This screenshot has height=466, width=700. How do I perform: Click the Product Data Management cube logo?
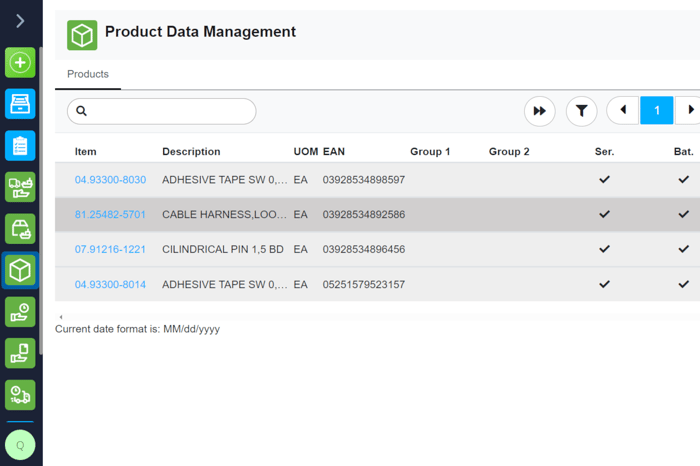[82, 35]
